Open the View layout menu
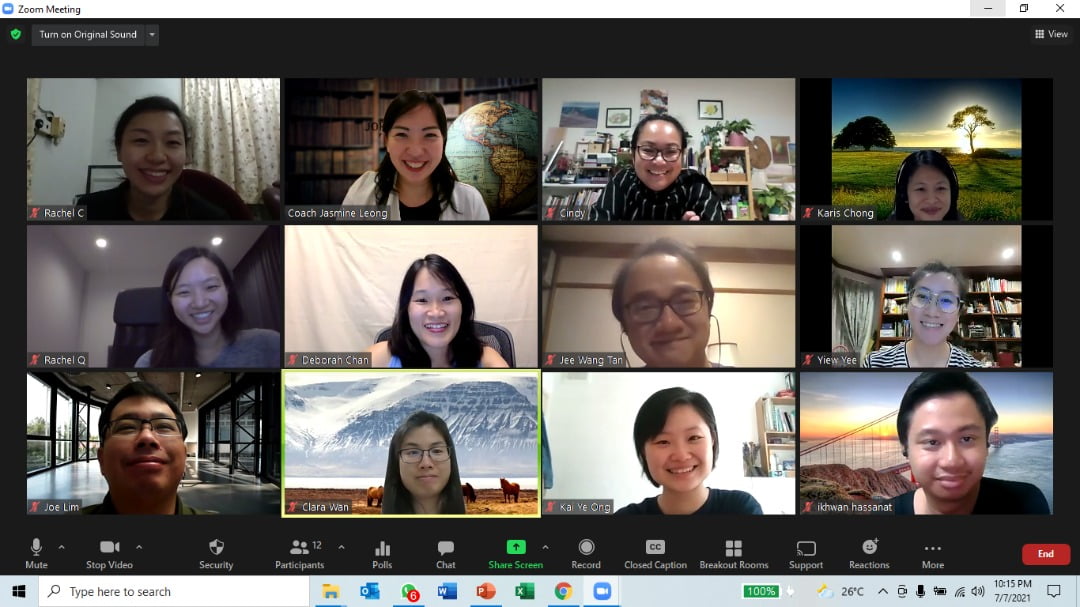Screen dimensions: 1080x607 pyautogui.click(x=1051, y=34)
